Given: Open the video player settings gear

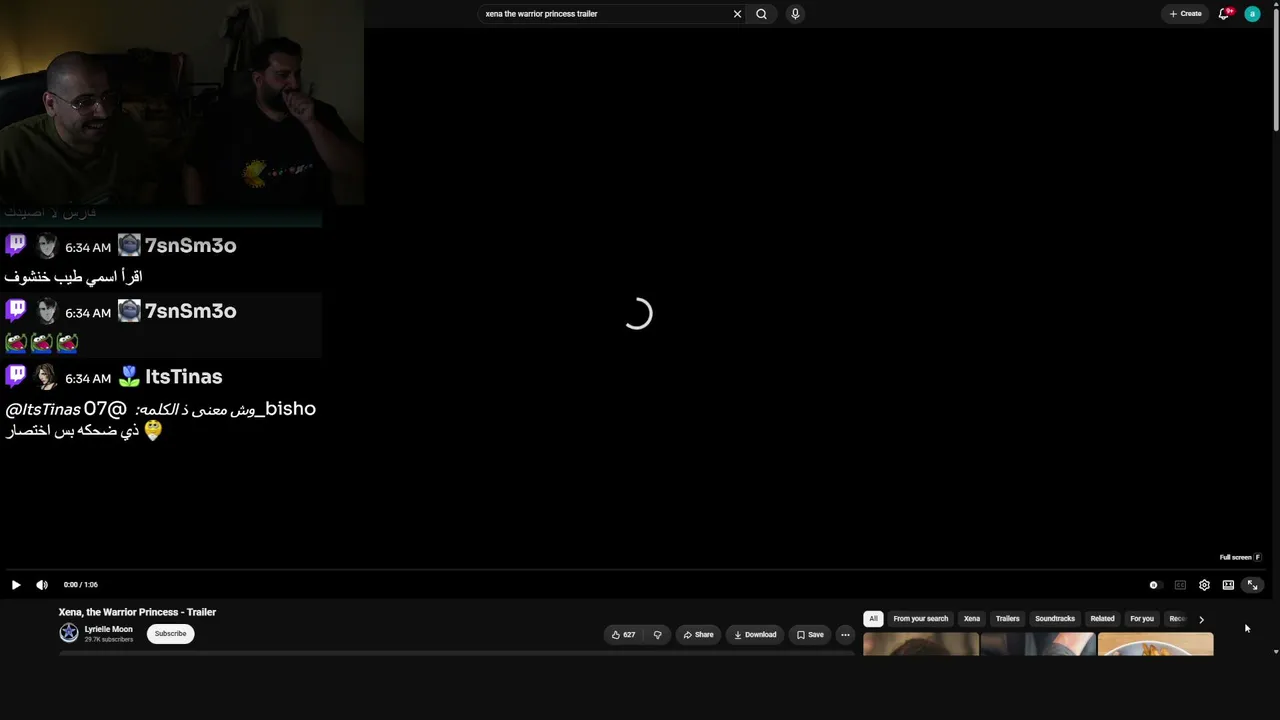Looking at the screenshot, I should pyautogui.click(x=1204, y=585).
